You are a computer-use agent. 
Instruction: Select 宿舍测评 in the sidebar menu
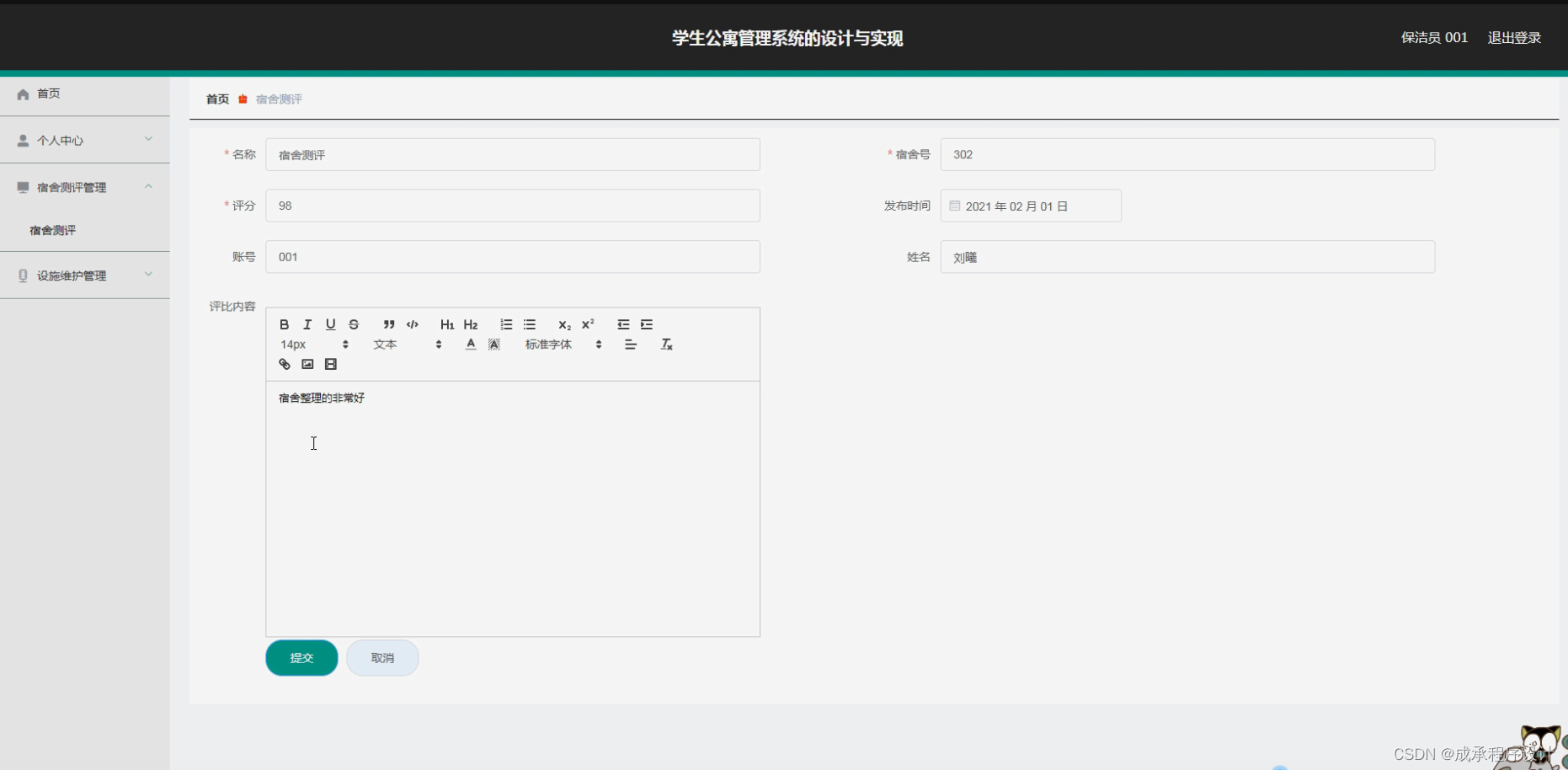pos(52,230)
